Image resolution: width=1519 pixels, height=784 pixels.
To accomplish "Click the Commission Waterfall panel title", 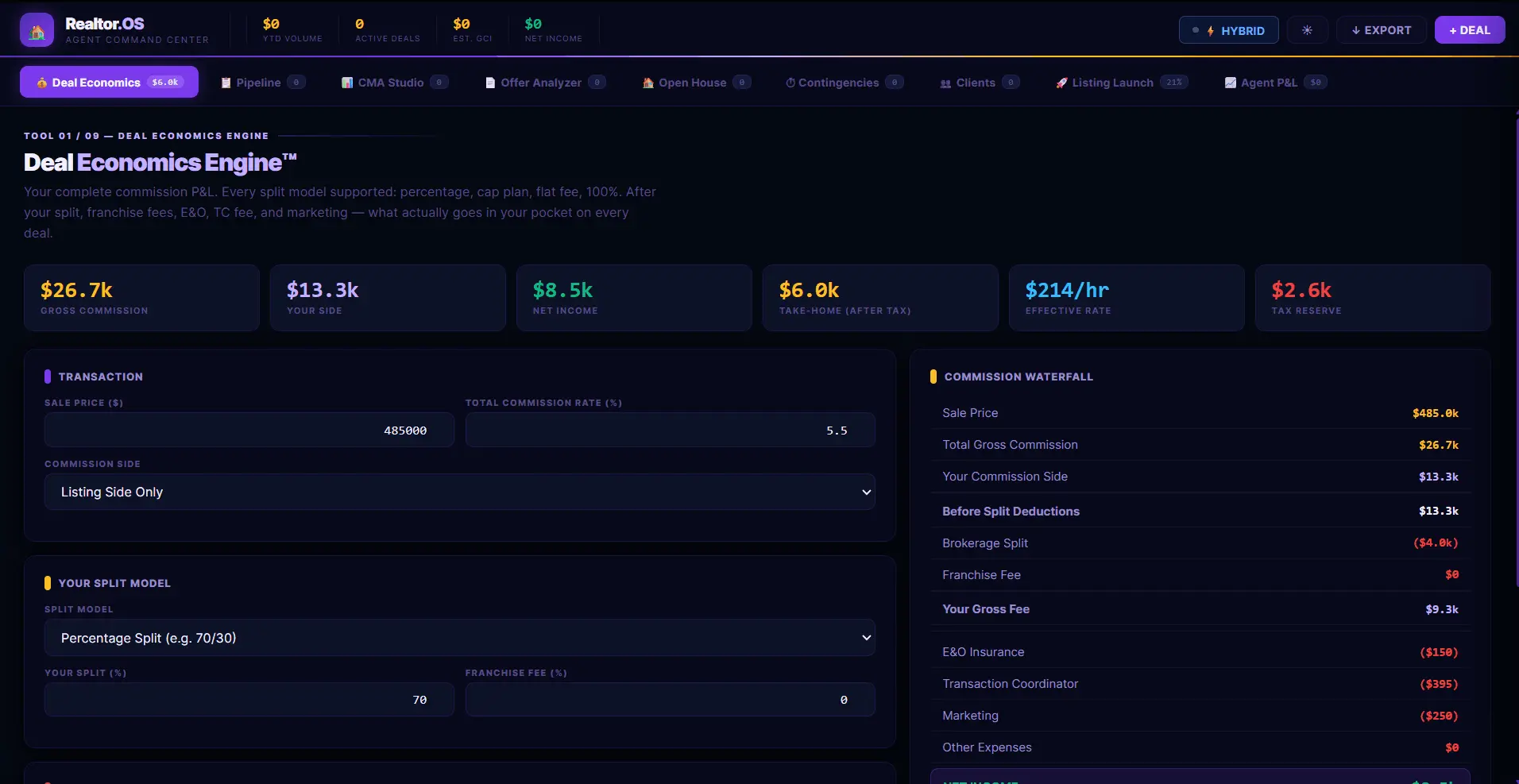I will [1018, 377].
